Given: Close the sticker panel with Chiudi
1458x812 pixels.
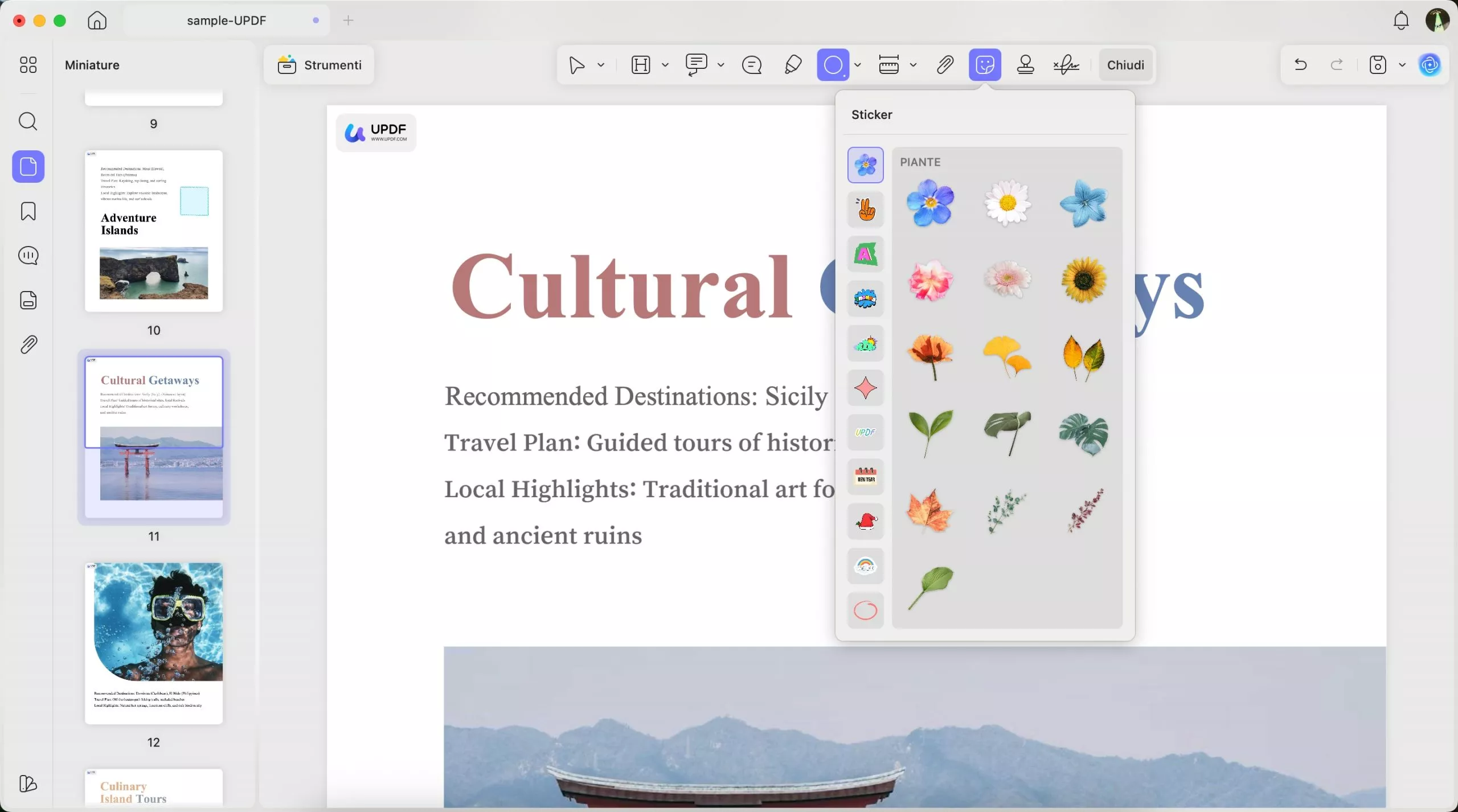Looking at the screenshot, I should (1125, 64).
